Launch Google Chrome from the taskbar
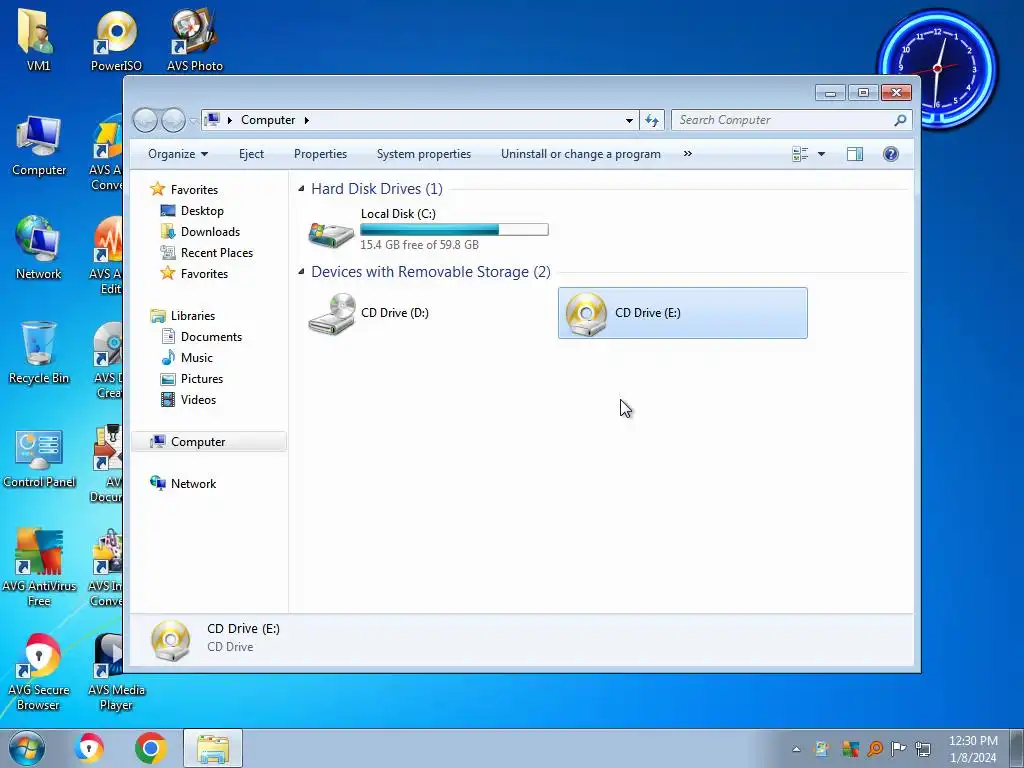The image size is (1024, 768). pos(151,748)
